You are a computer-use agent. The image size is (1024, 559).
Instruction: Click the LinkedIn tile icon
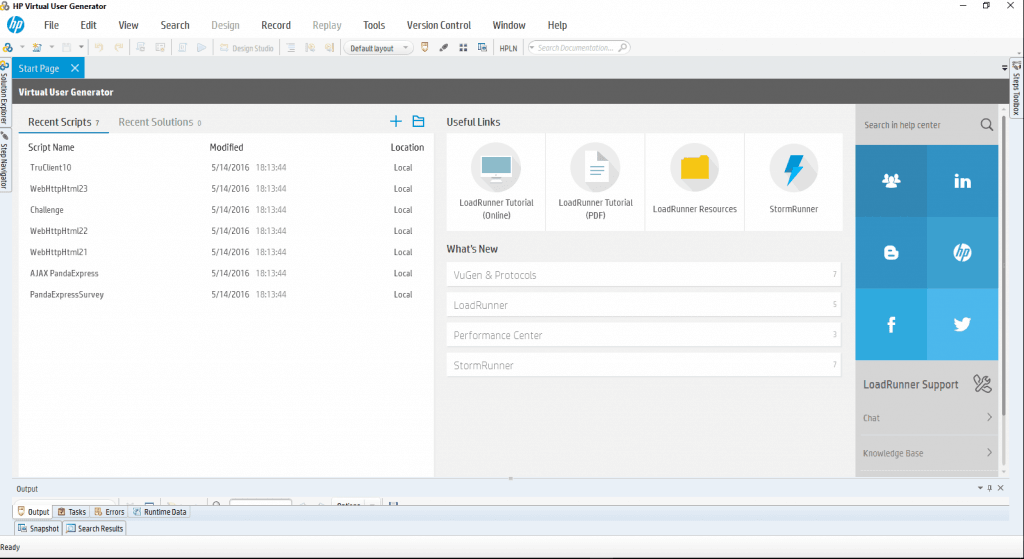962,181
